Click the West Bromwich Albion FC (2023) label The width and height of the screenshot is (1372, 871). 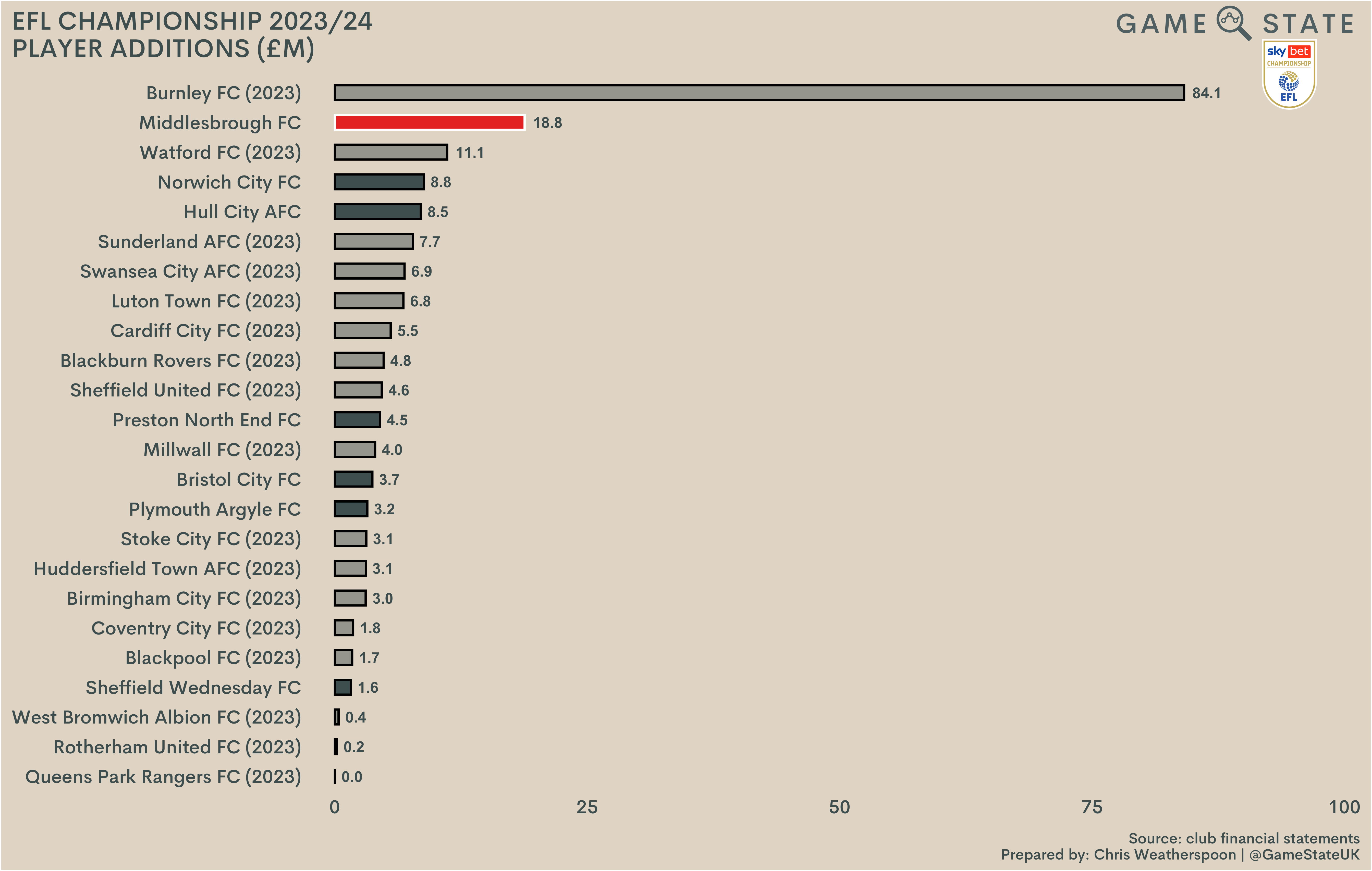(x=157, y=717)
